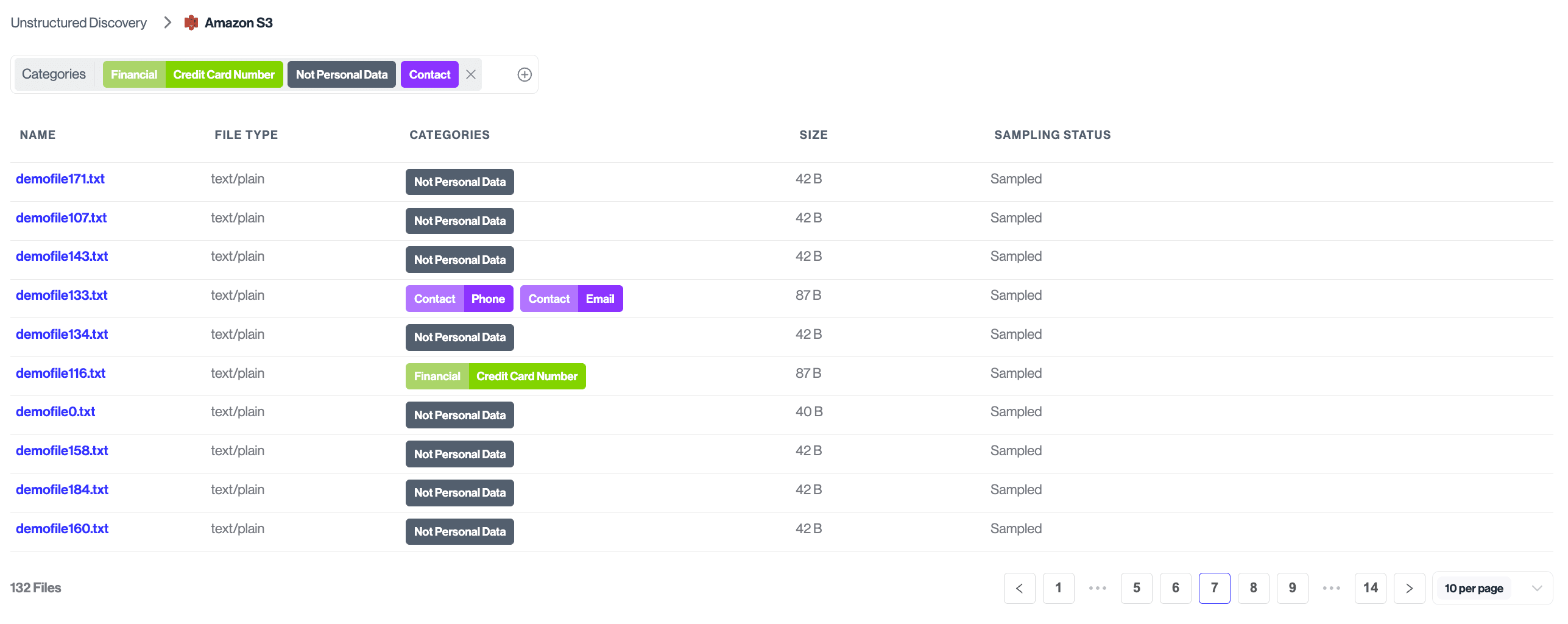
Task: Sort by the Size column header
Action: [813, 135]
